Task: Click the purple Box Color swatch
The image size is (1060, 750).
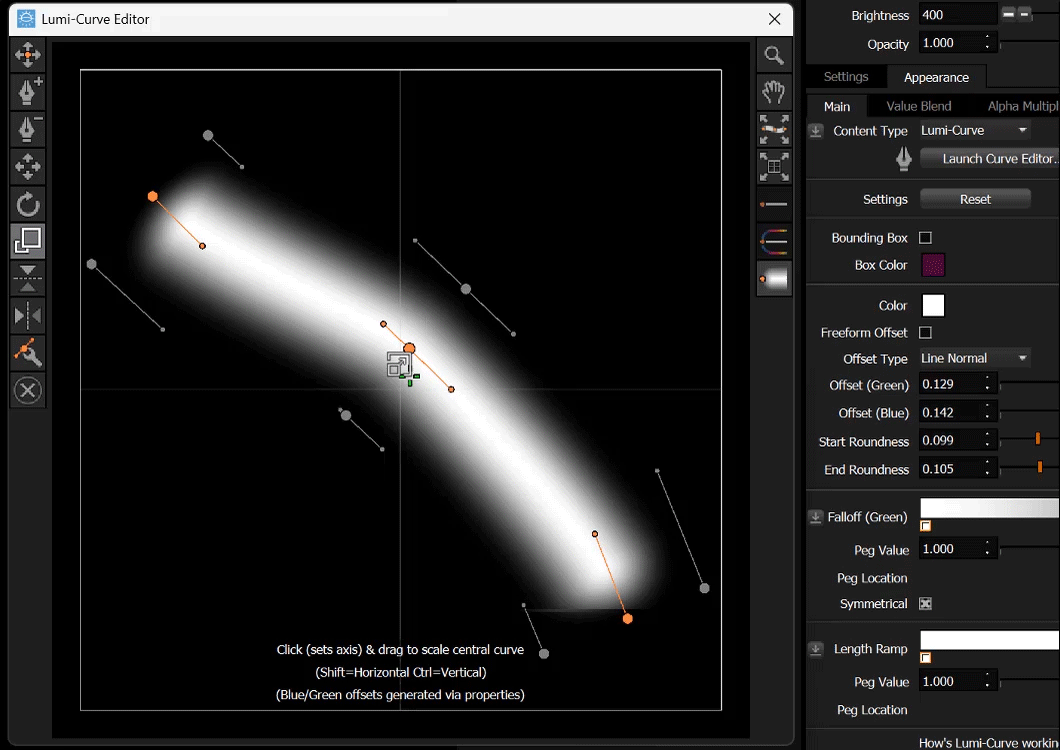Action: click(932, 265)
